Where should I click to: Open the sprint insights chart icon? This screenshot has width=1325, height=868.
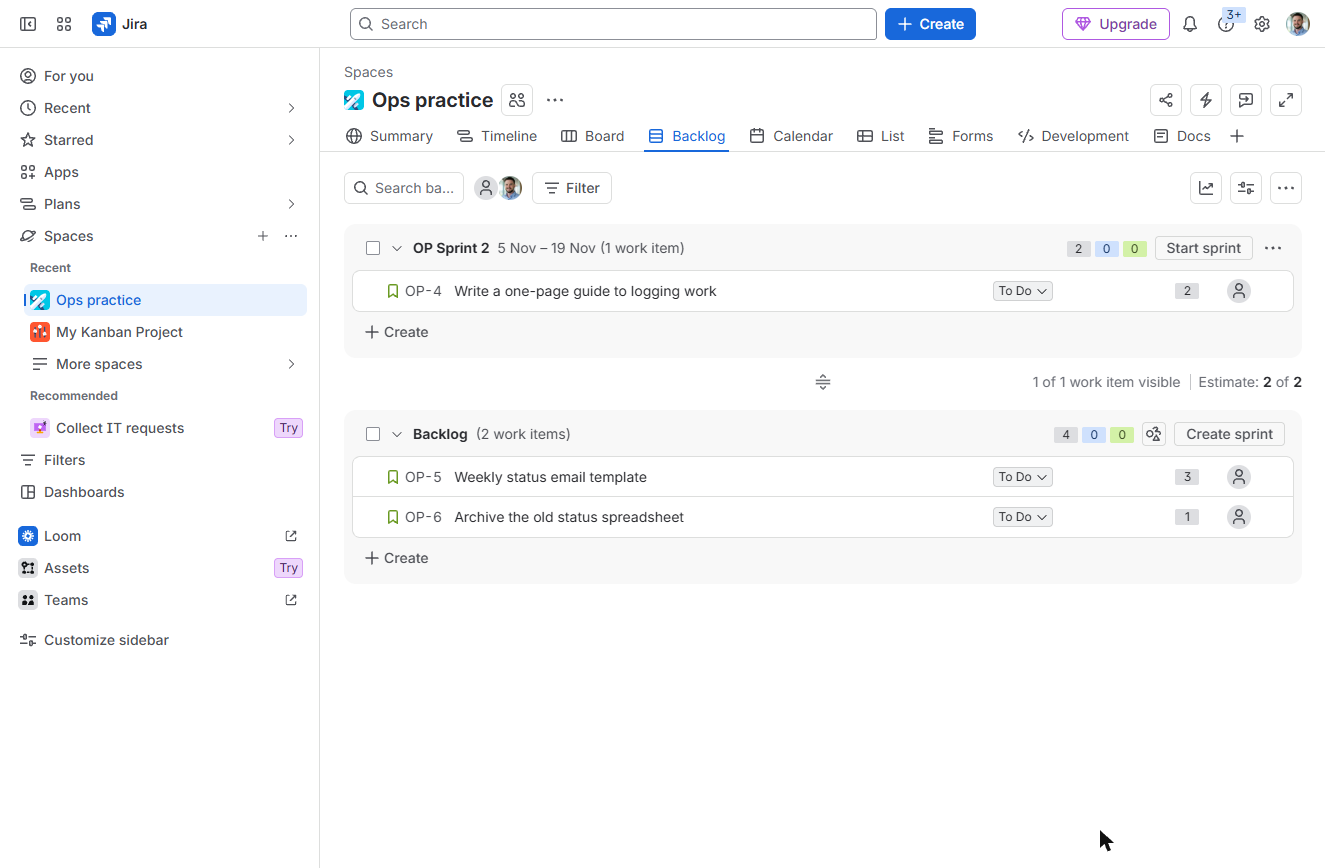pyautogui.click(x=1206, y=188)
